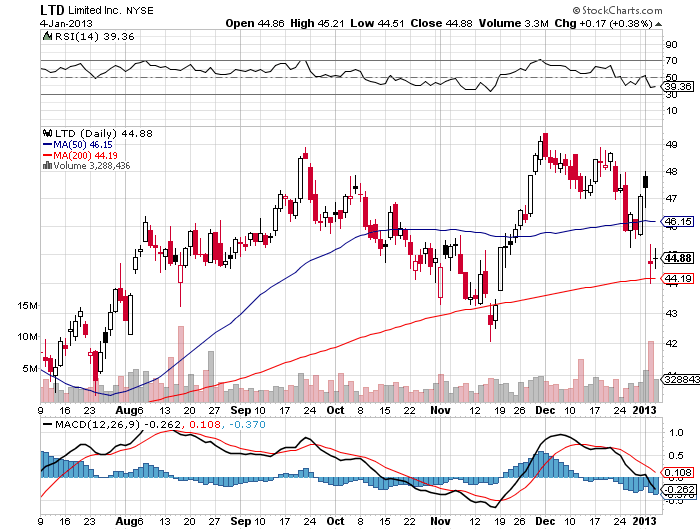
Task: Click the red MA(200) legend line
Action: [47, 155]
